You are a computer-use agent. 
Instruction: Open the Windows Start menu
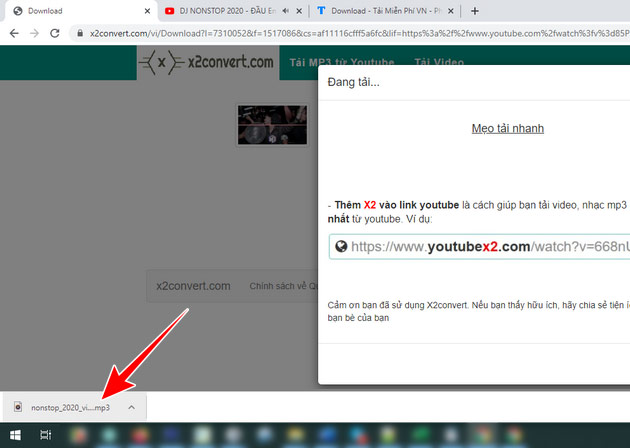(x=15, y=435)
